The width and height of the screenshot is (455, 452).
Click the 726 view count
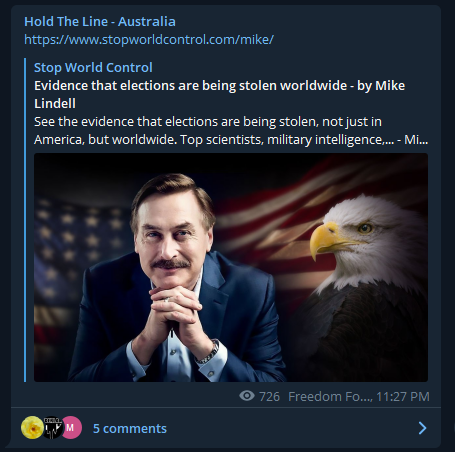[x=269, y=396]
